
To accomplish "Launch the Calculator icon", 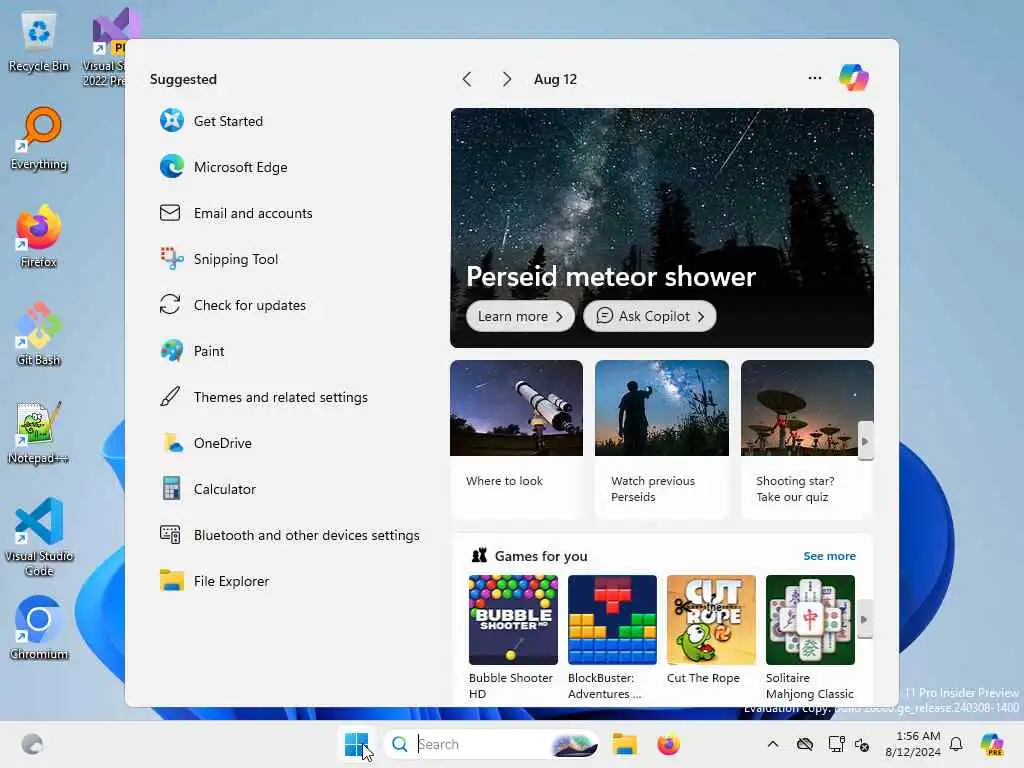I will (x=172, y=489).
